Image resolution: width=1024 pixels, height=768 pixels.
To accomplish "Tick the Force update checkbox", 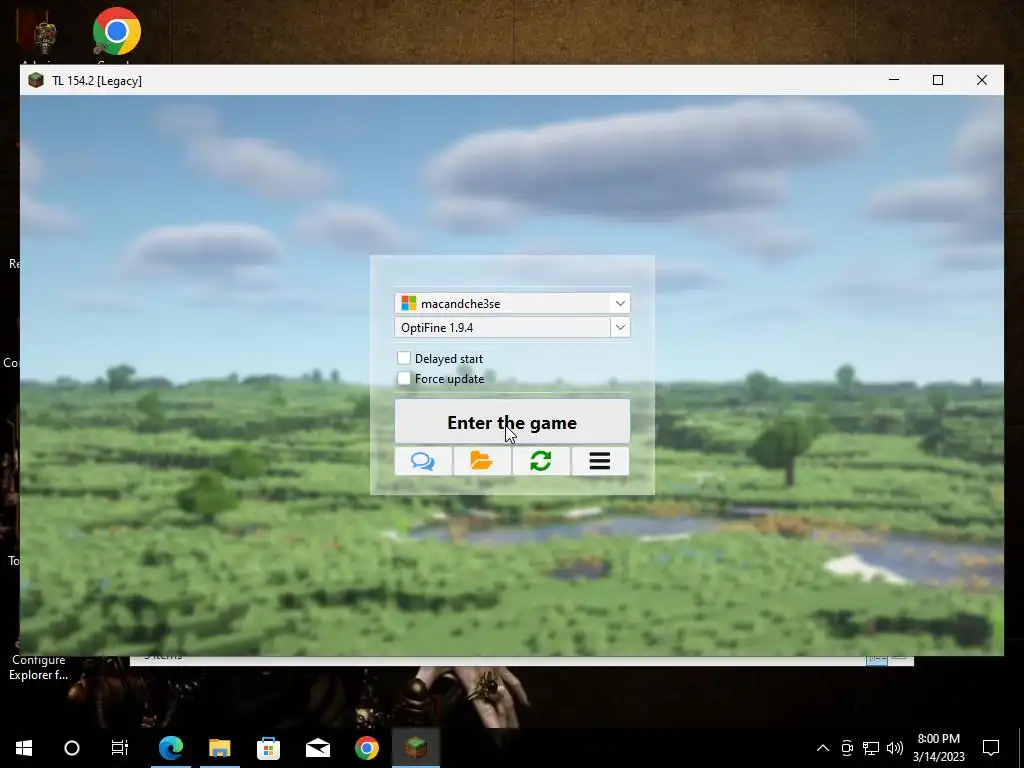I will 404,378.
